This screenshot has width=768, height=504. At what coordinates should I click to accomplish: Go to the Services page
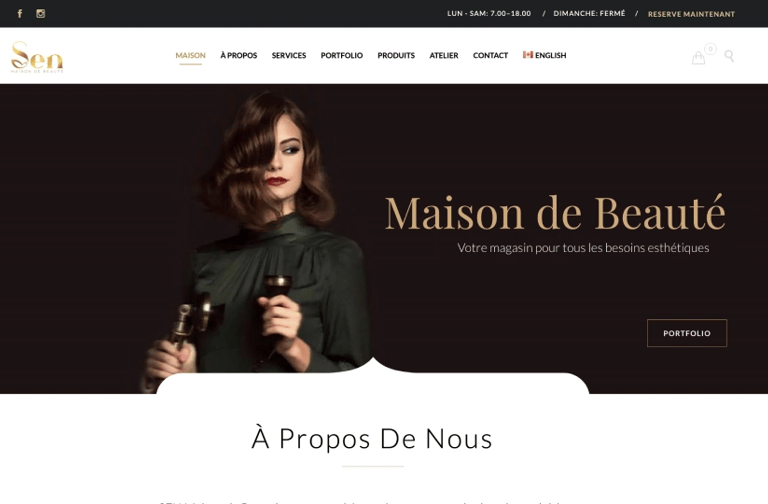click(289, 55)
